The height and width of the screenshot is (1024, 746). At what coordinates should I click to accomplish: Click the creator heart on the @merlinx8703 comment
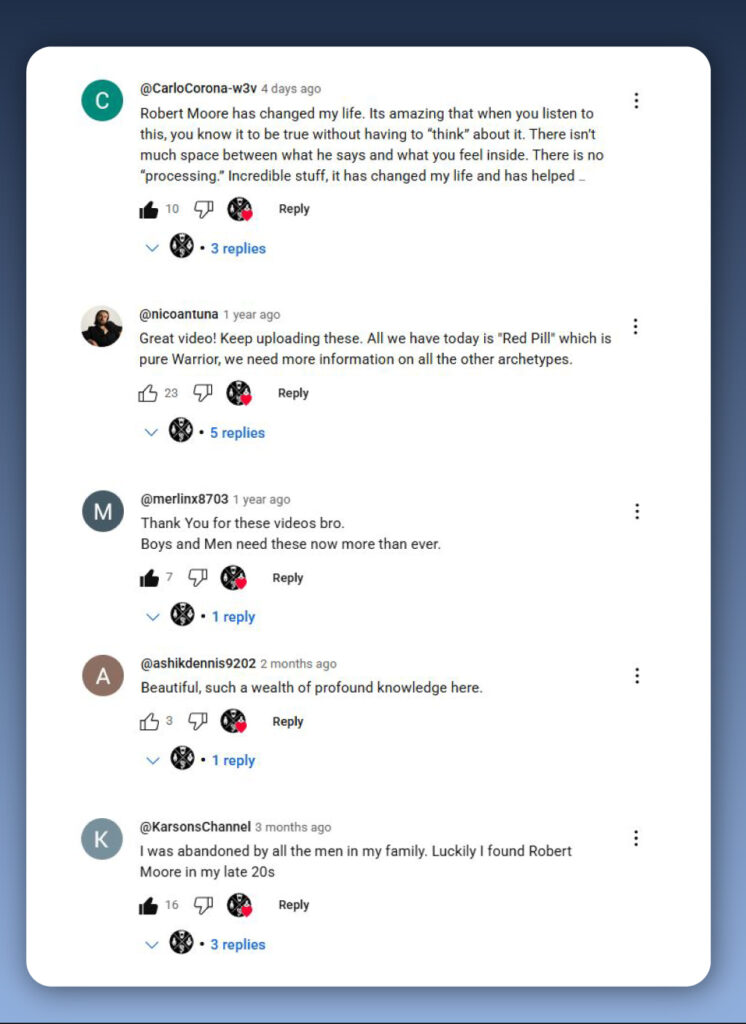[x=233, y=578]
